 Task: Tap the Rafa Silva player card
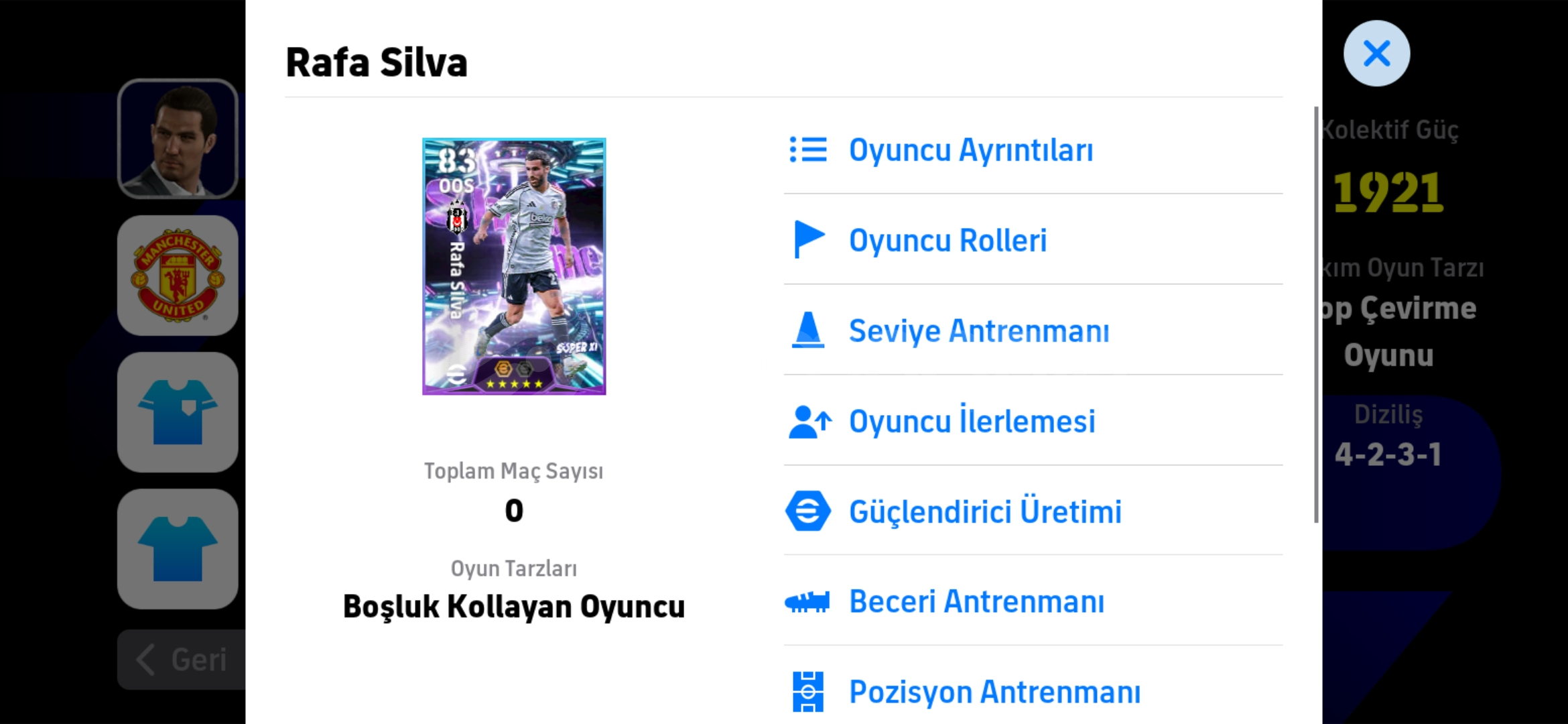(x=514, y=266)
